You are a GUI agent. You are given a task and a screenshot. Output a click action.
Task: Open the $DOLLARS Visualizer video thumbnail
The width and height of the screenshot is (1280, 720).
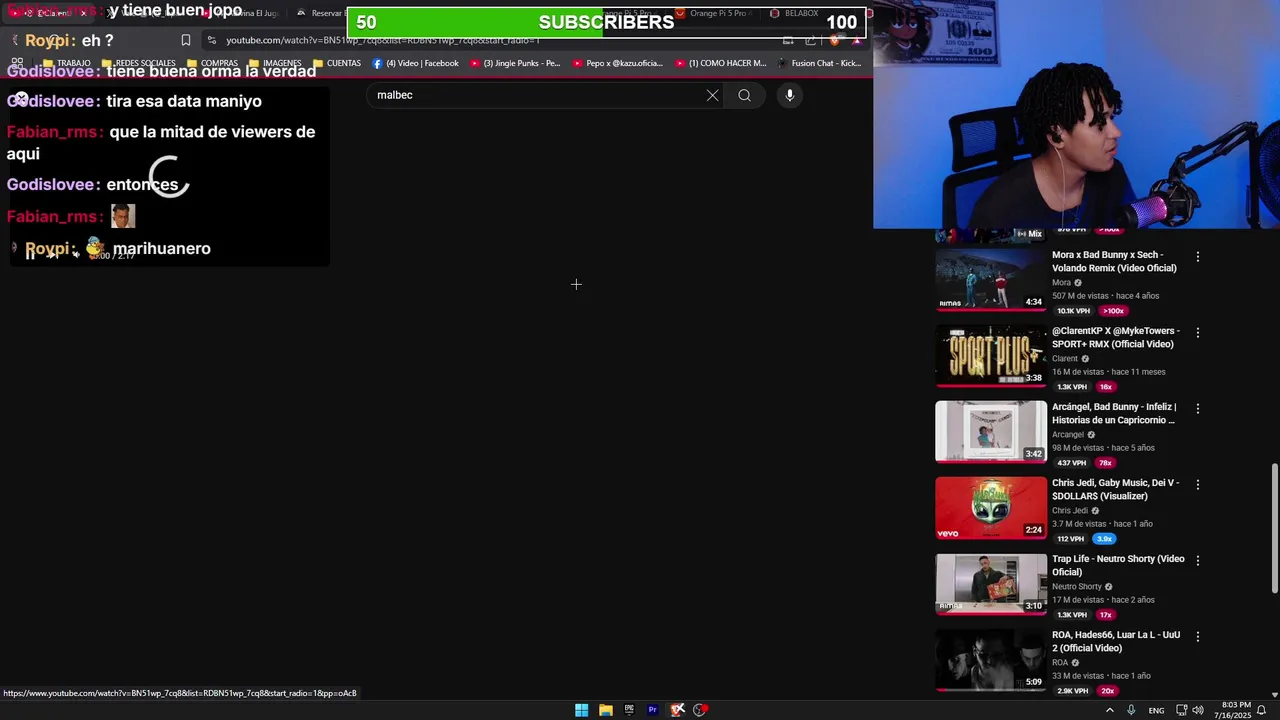pyautogui.click(x=991, y=507)
